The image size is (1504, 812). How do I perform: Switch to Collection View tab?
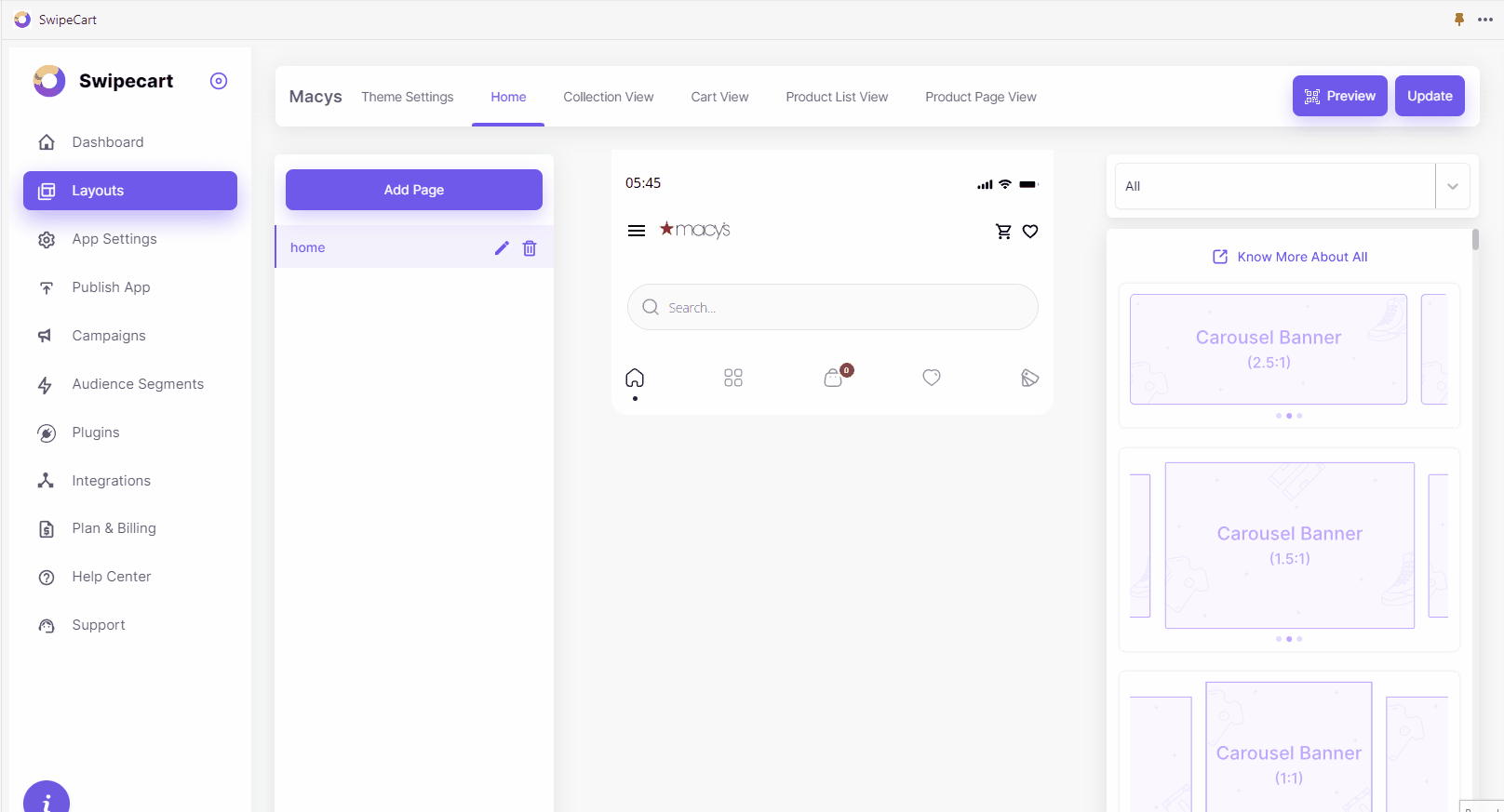(x=609, y=97)
